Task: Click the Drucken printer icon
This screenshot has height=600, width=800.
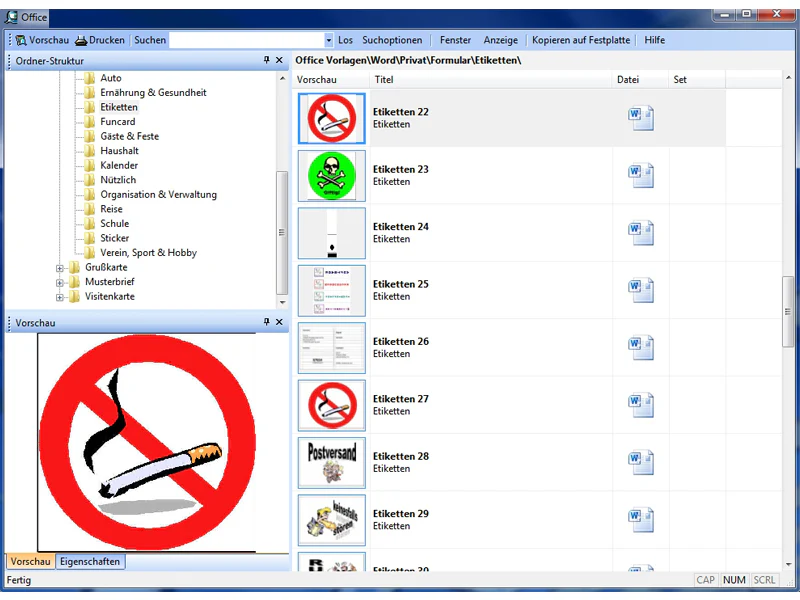Action: [81, 40]
